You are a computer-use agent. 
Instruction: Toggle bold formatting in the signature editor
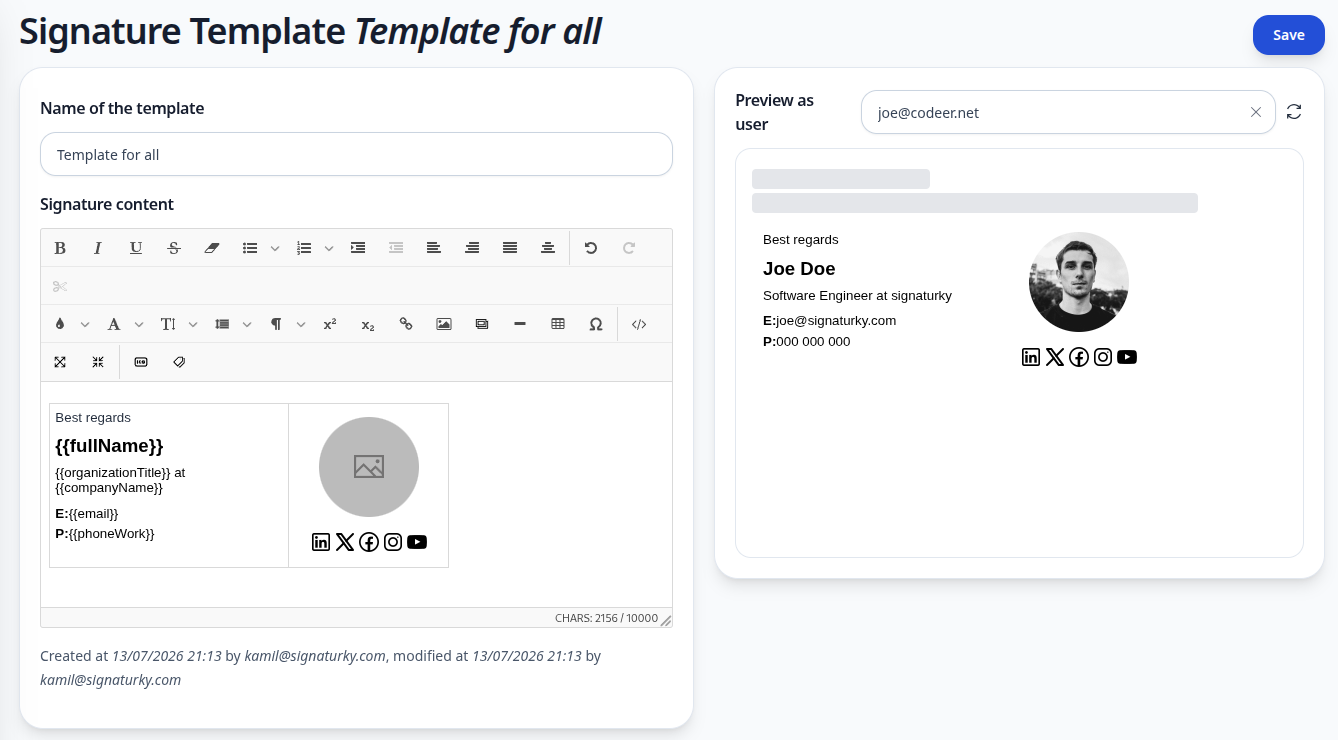click(x=60, y=248)
